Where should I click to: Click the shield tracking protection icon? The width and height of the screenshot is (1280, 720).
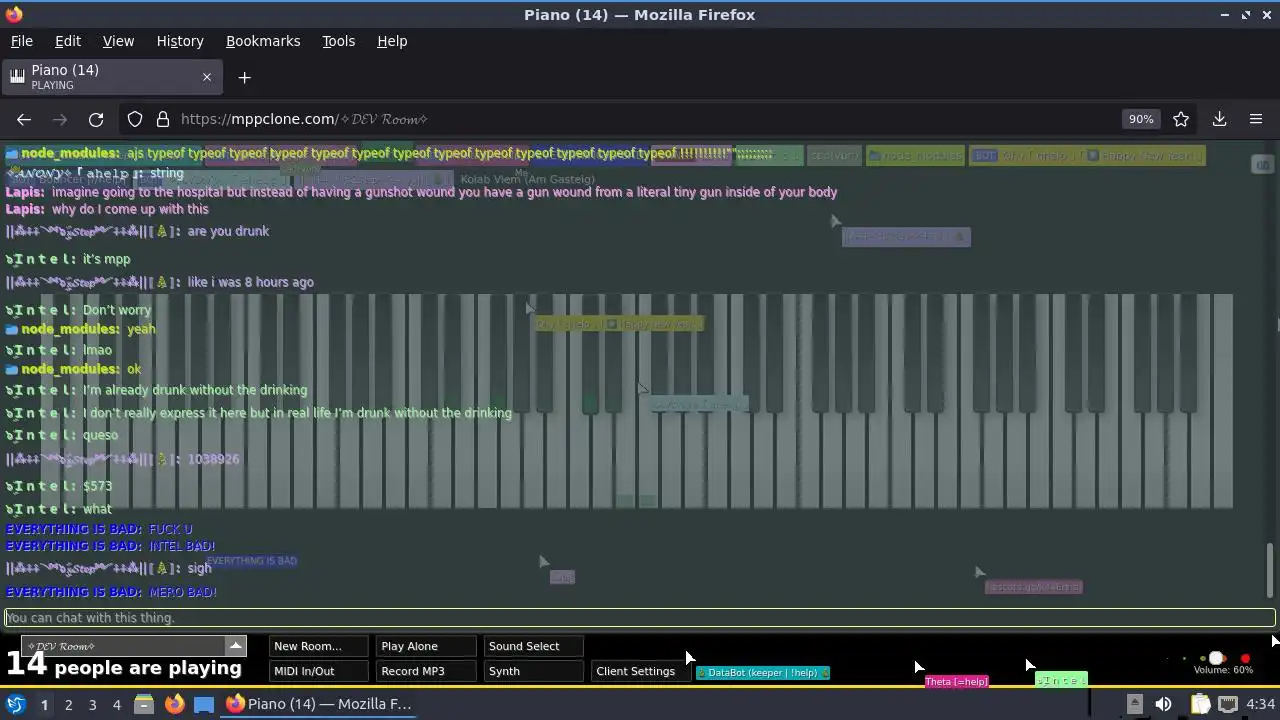(x=135, y=119)
